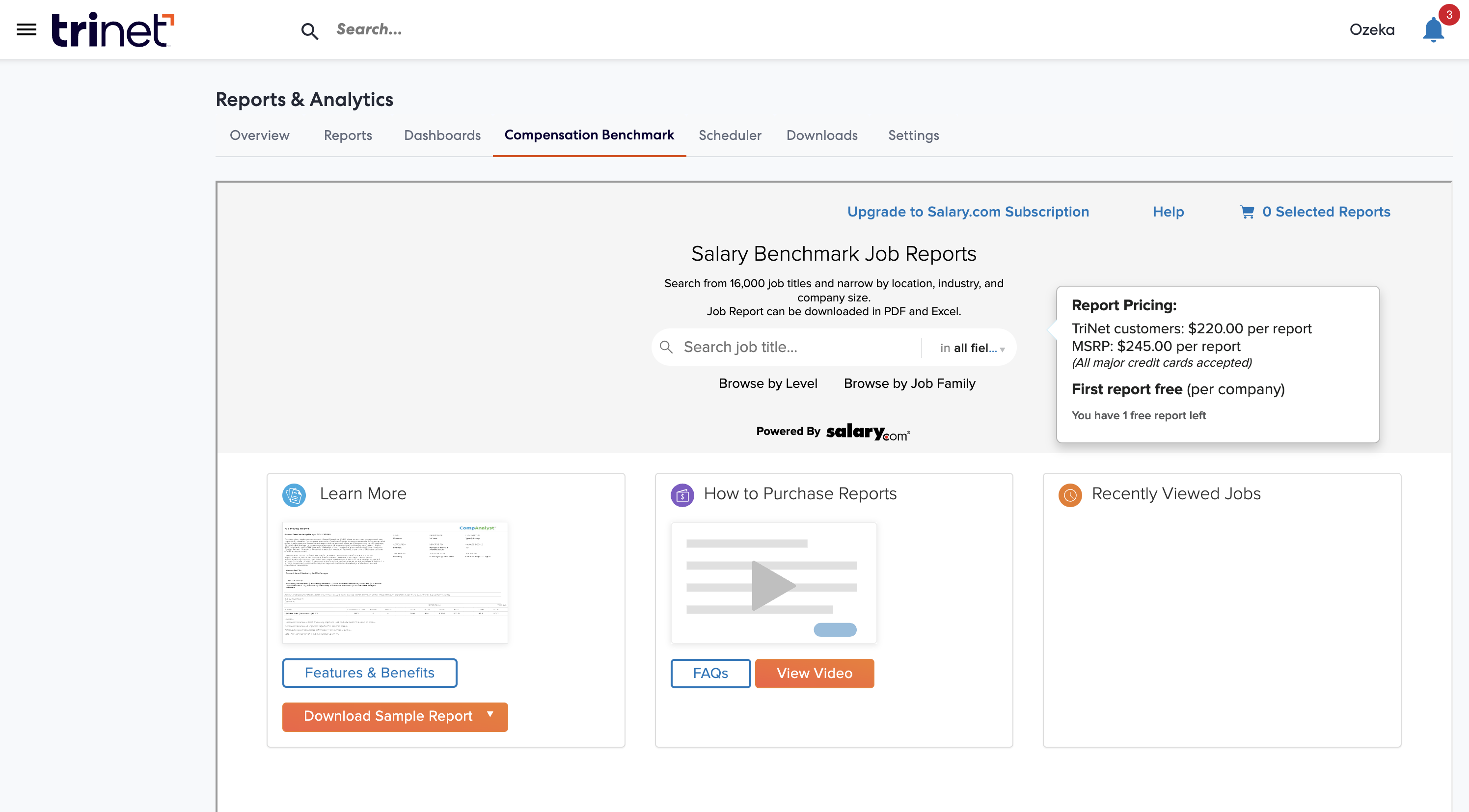Click Browse by Job Family
The width and height of the screenshot is (1469, 812).
point(910,383)
